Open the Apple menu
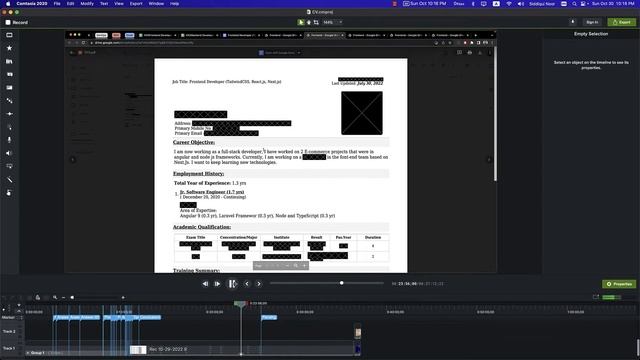Image resolution: width=640 pixels, height=360 pixels. (x=7, y=4)
